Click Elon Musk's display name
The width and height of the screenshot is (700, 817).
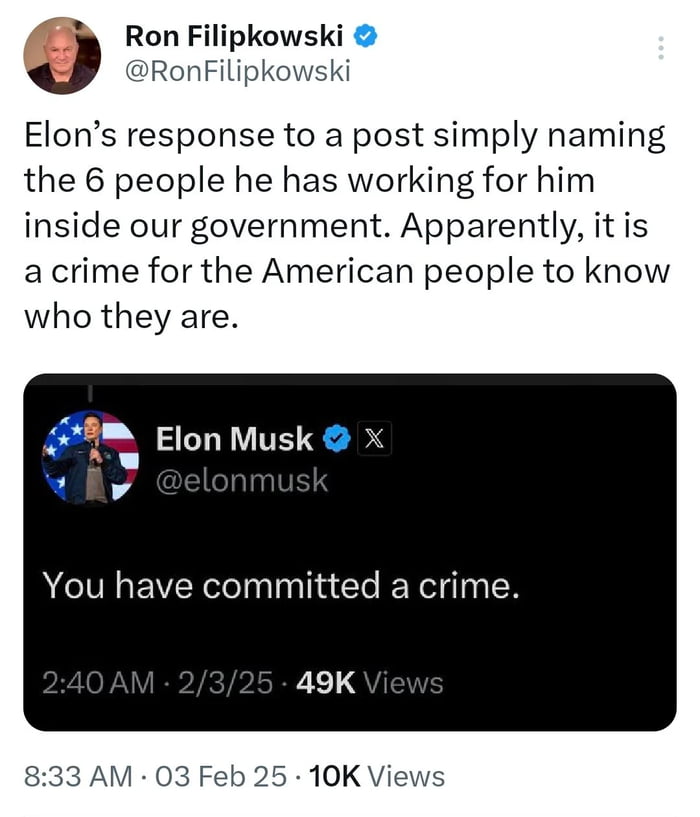point(234,438)
